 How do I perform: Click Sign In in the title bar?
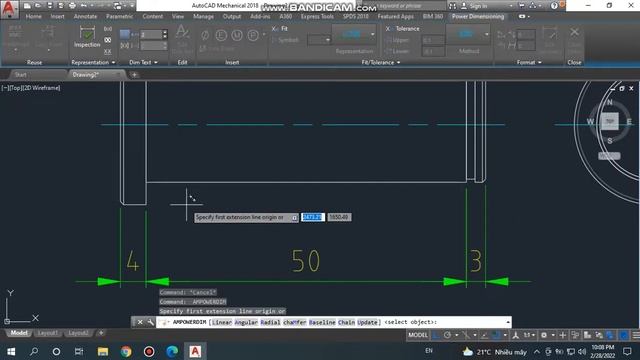(478, 6)
